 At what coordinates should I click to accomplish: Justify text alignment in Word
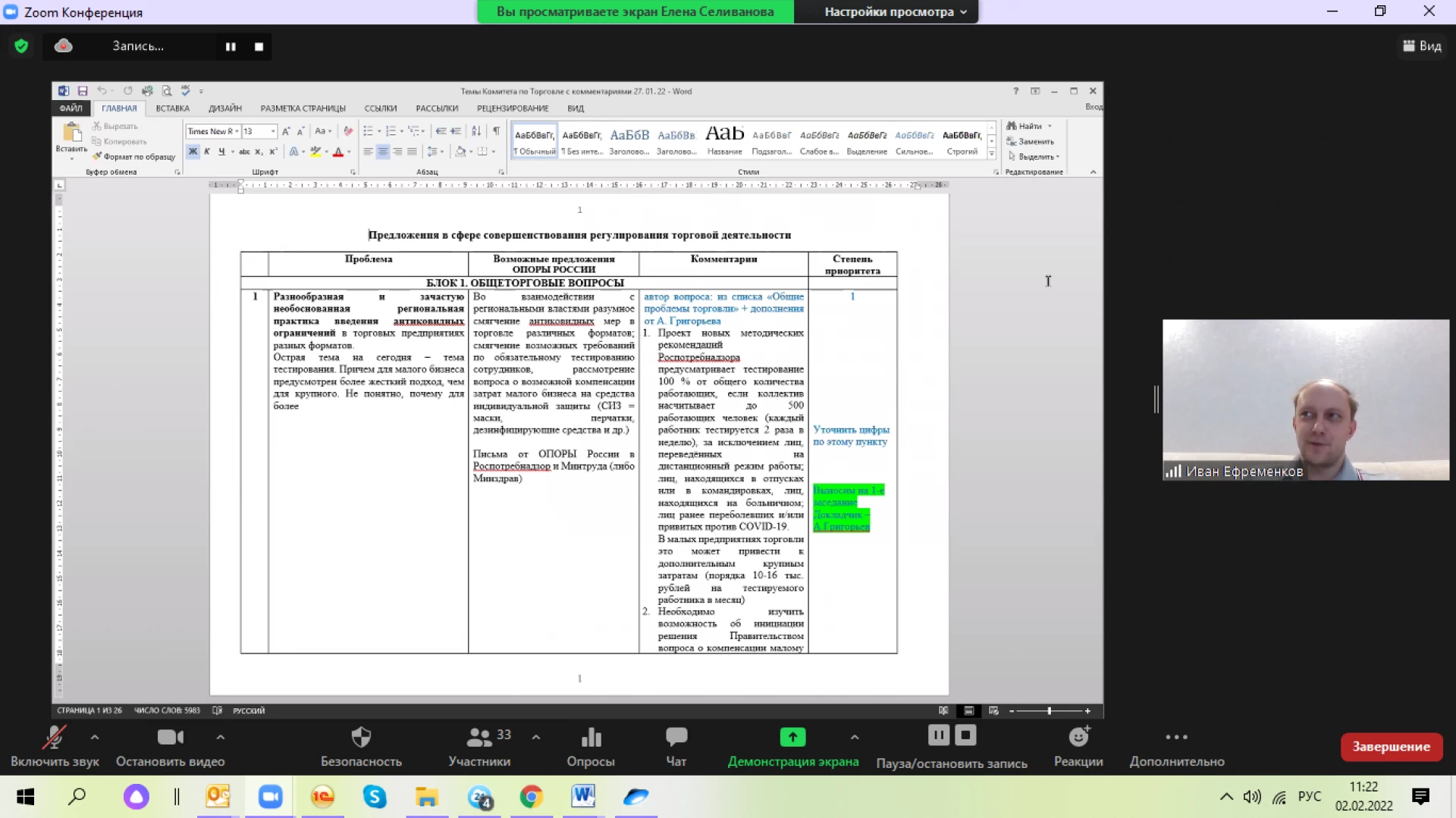(x=412, y=152)
